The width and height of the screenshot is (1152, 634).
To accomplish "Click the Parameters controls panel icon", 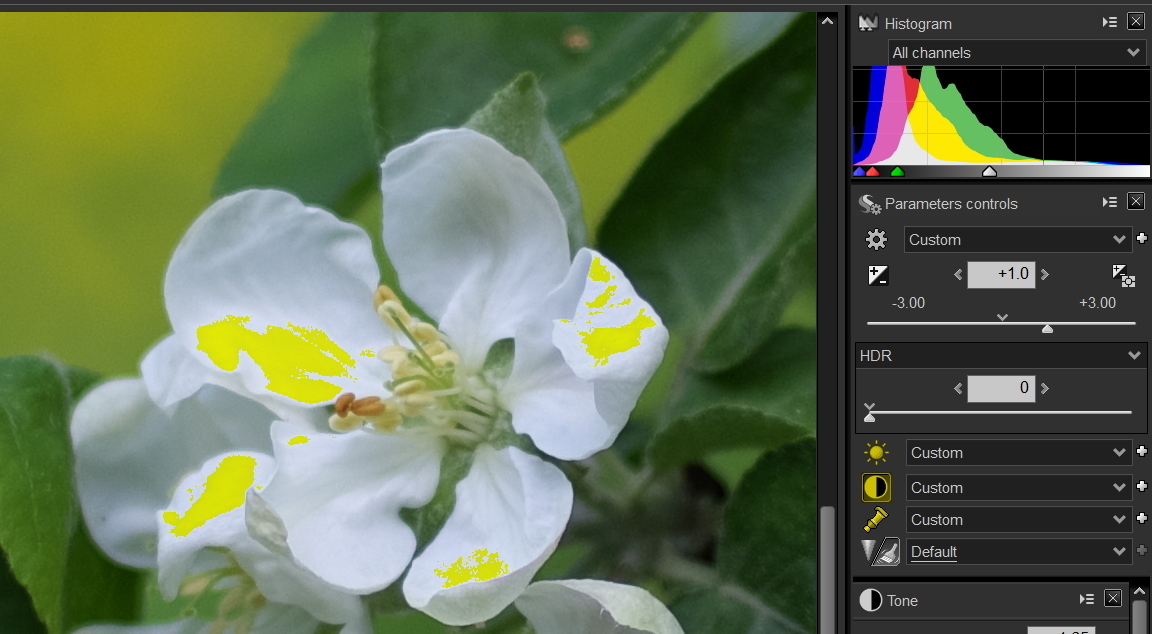I will (869, 203).
